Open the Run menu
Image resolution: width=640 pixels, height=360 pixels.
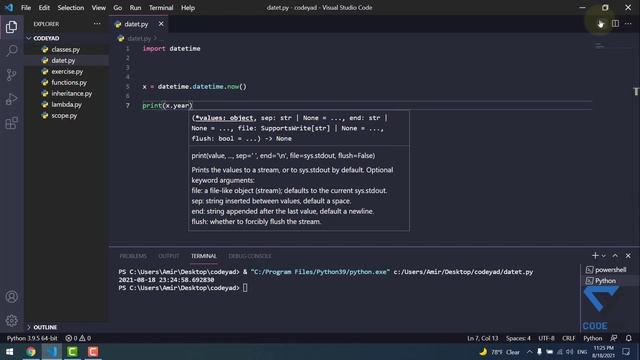(x=135, y=8)
